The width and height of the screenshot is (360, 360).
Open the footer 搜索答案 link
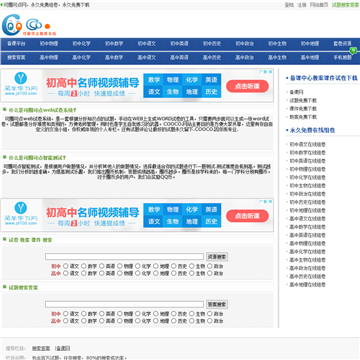pos(41,348)
